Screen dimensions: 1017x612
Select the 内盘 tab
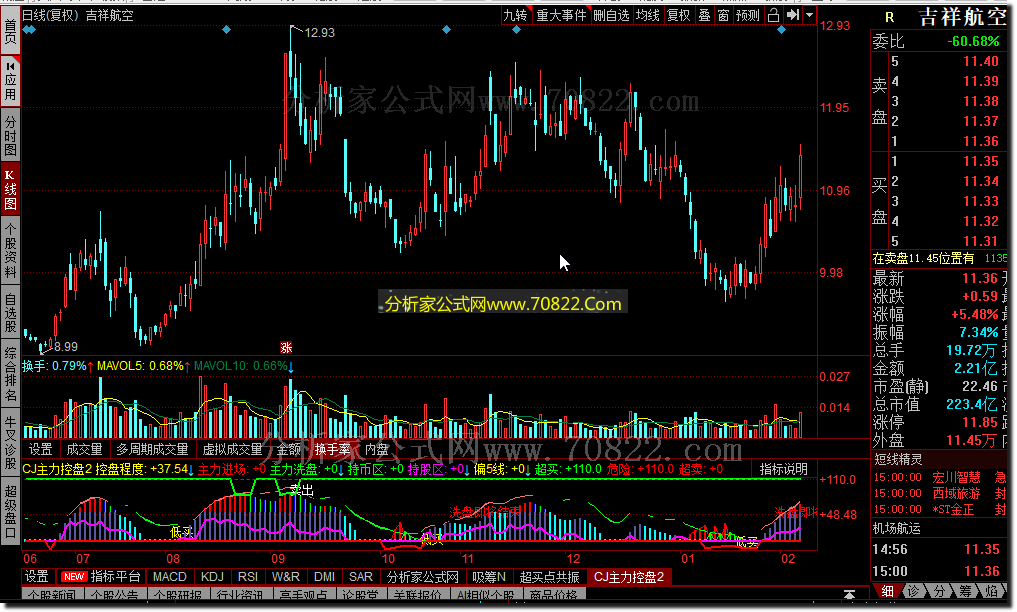click(x=377, y=449)
